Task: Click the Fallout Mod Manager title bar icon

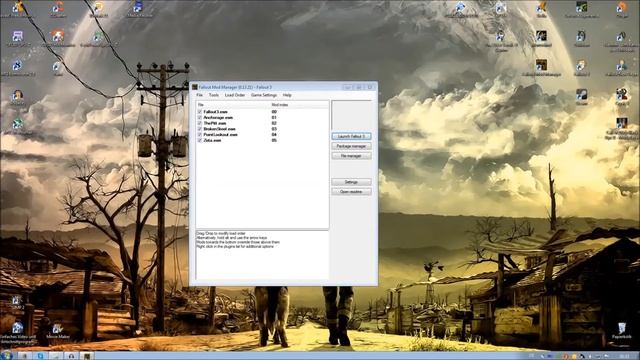Action: [x=195, y=87]
